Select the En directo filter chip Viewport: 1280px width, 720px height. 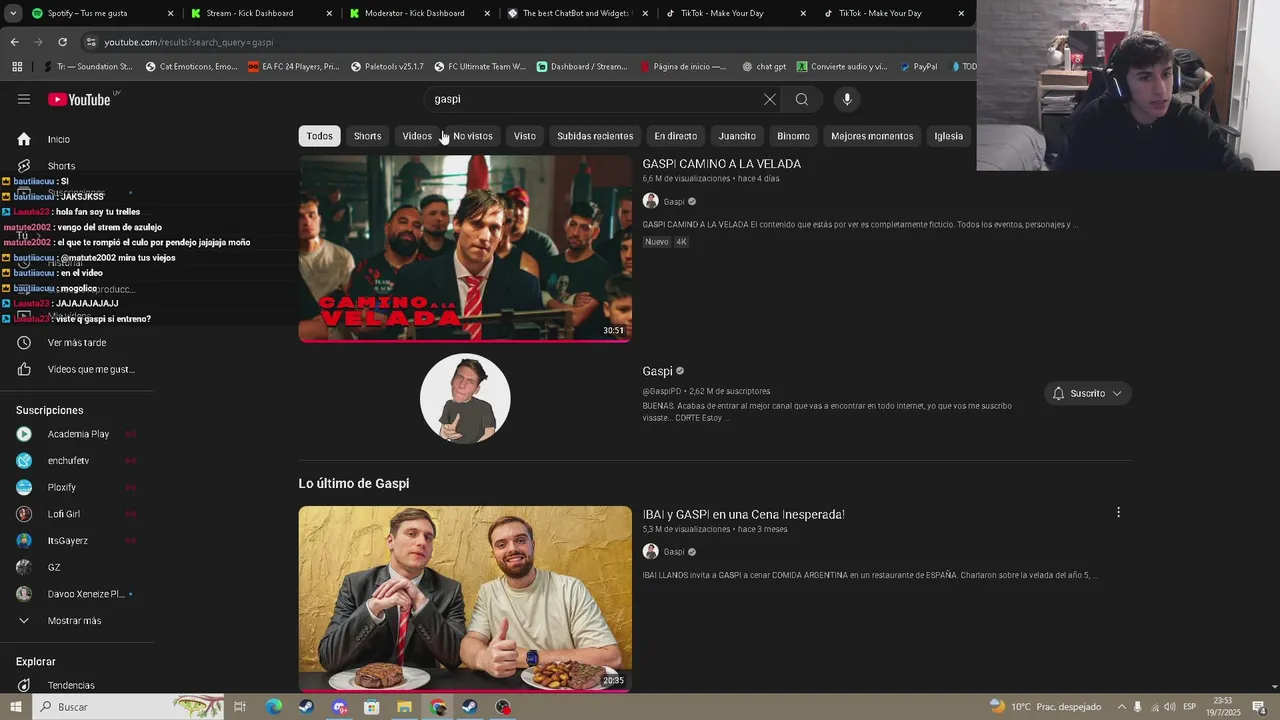[676, 136]
